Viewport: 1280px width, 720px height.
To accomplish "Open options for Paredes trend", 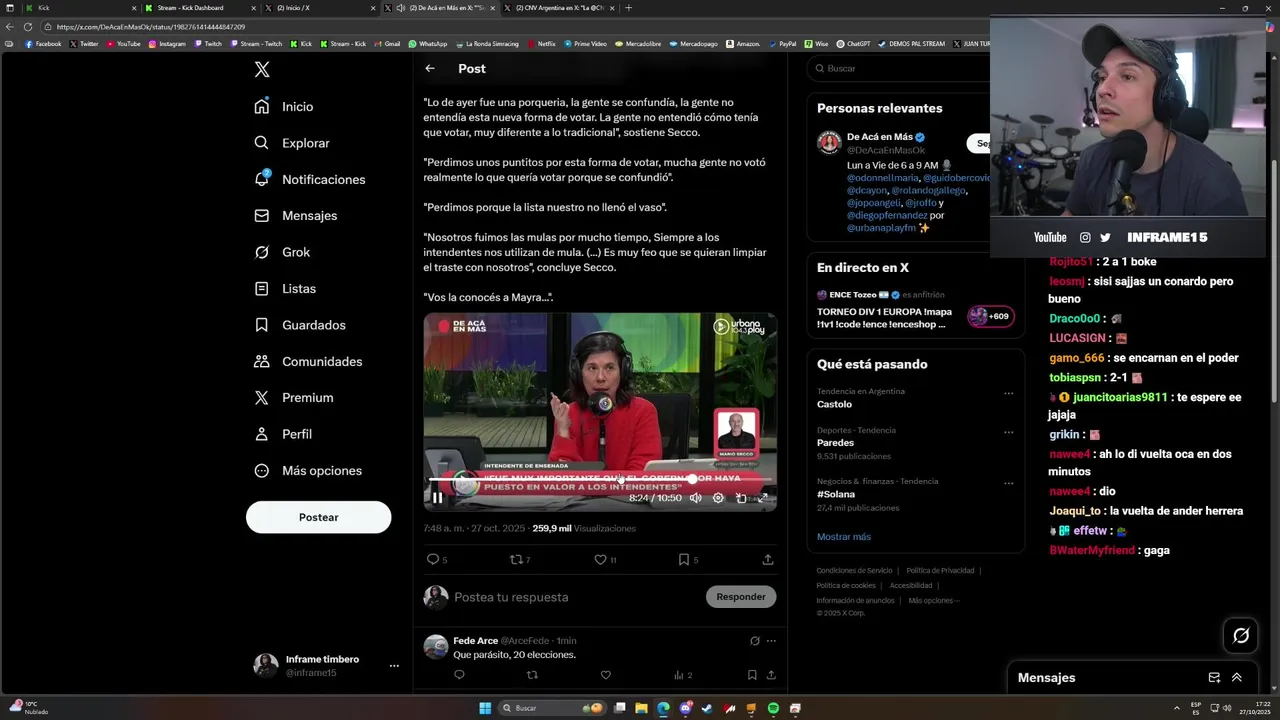I will 1008,432.
